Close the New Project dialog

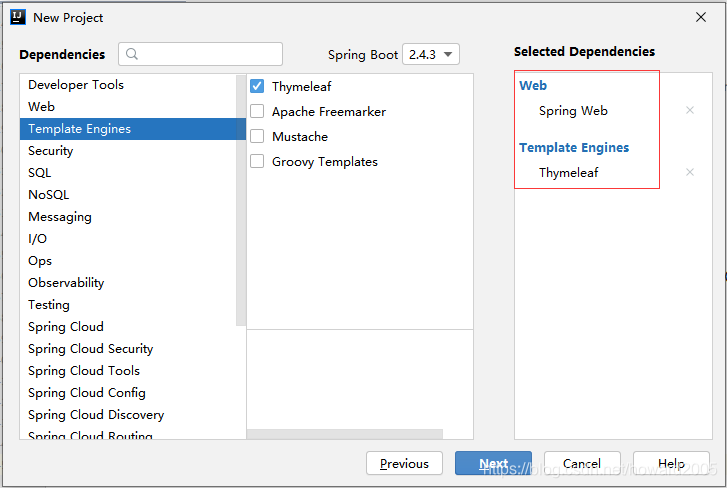tap(701, 17)
